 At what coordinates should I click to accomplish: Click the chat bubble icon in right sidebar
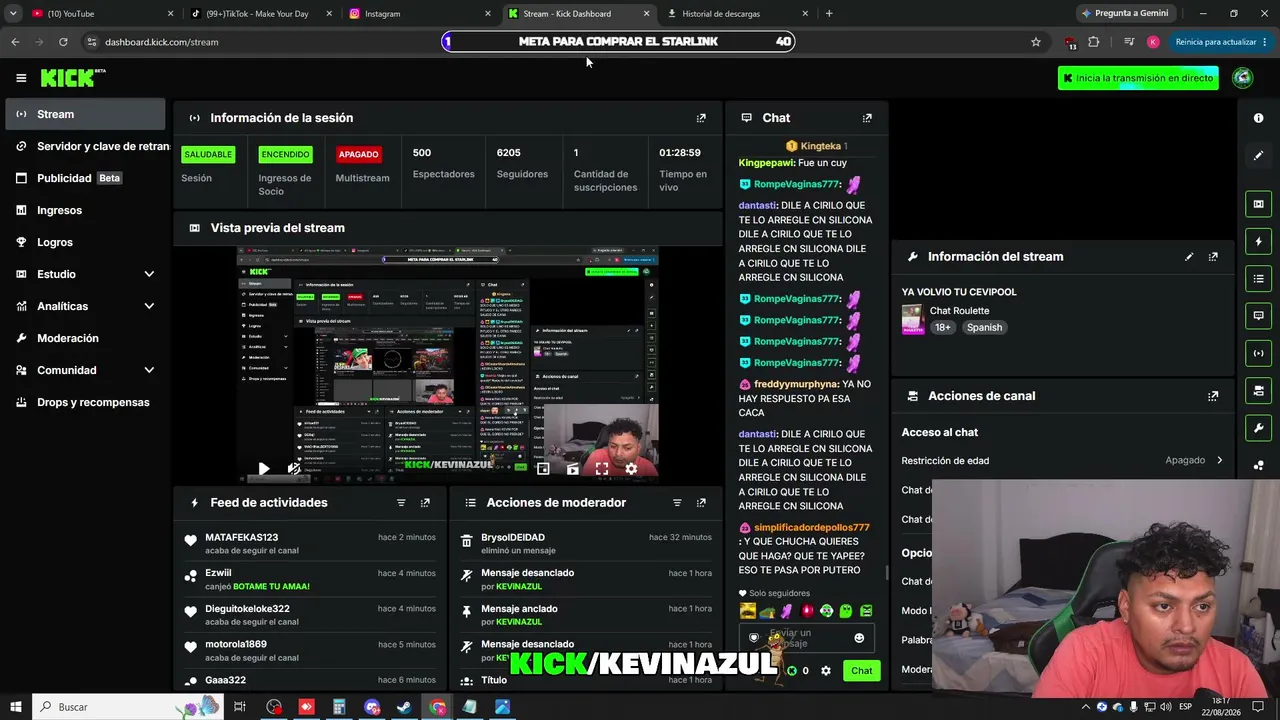point(1258,315)
